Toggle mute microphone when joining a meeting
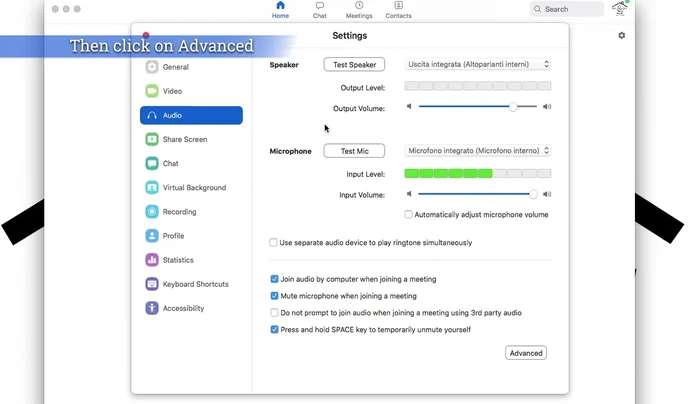This screenshot has height=404, width=700. click(x=275, y=296)
